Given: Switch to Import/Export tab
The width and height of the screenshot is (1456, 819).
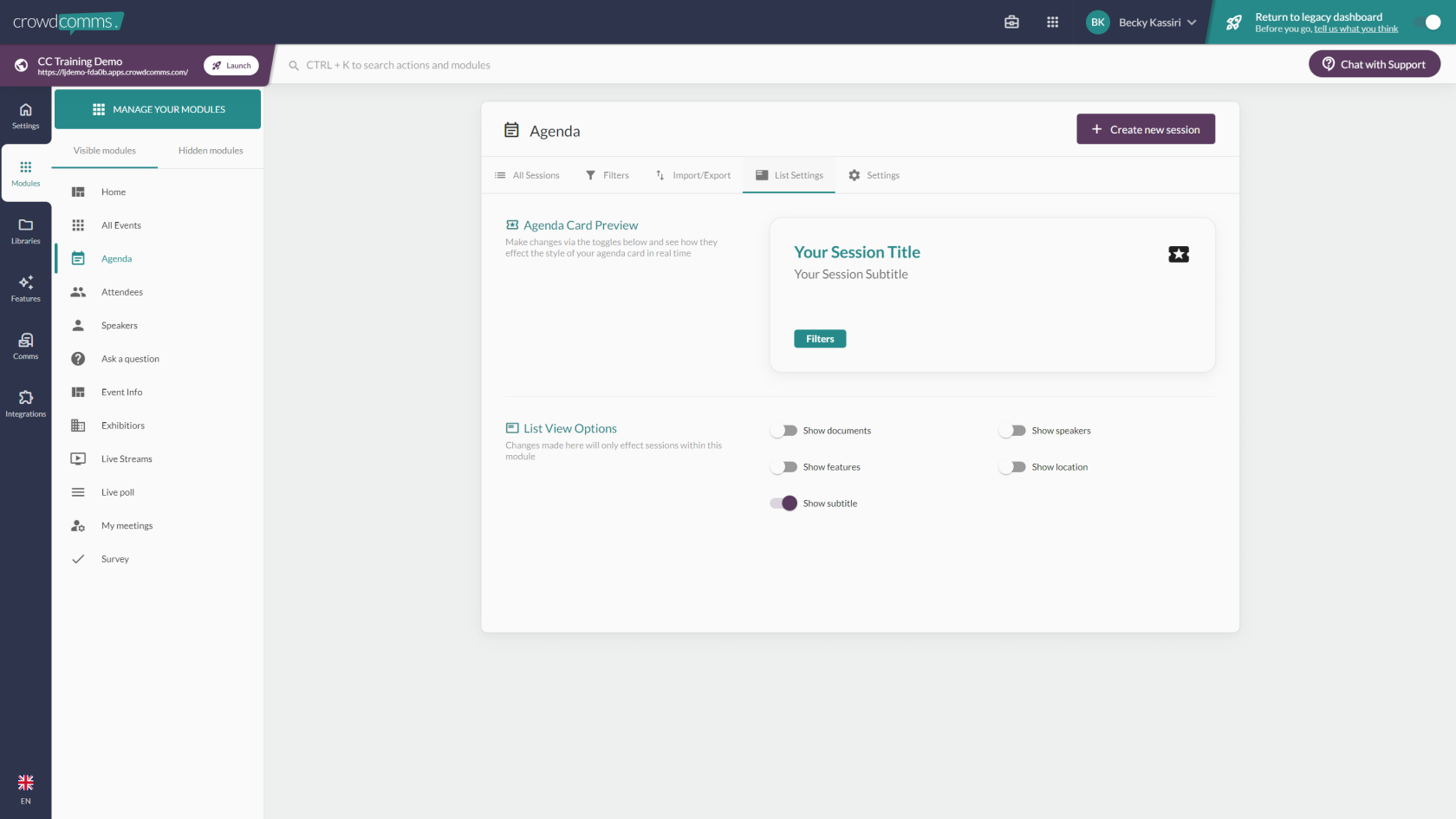Looking at the screenshot, I should point(692,175).
